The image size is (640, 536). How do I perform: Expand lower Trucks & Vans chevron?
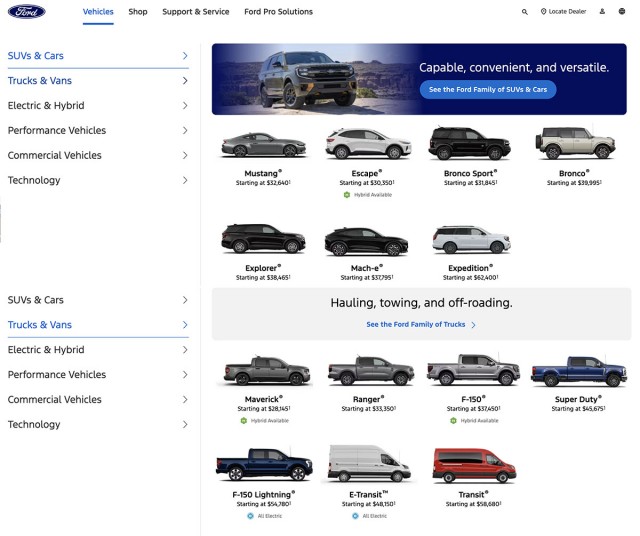click(x=185, y=325)
